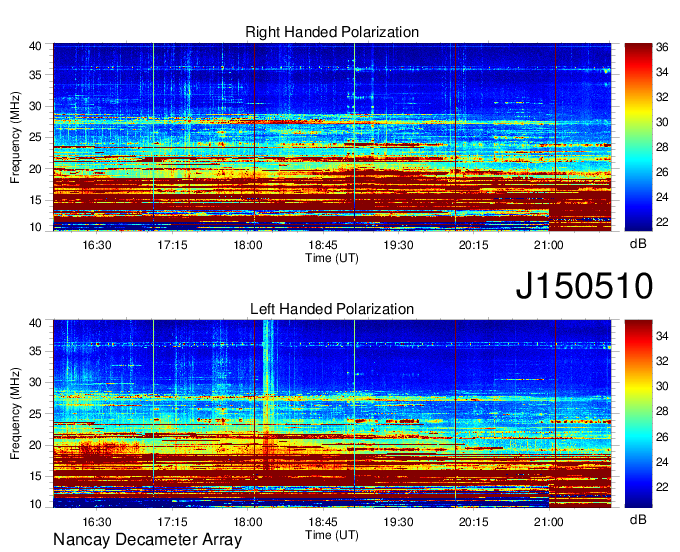Click the Nancay Decameter Array caption

click(147, 540)
